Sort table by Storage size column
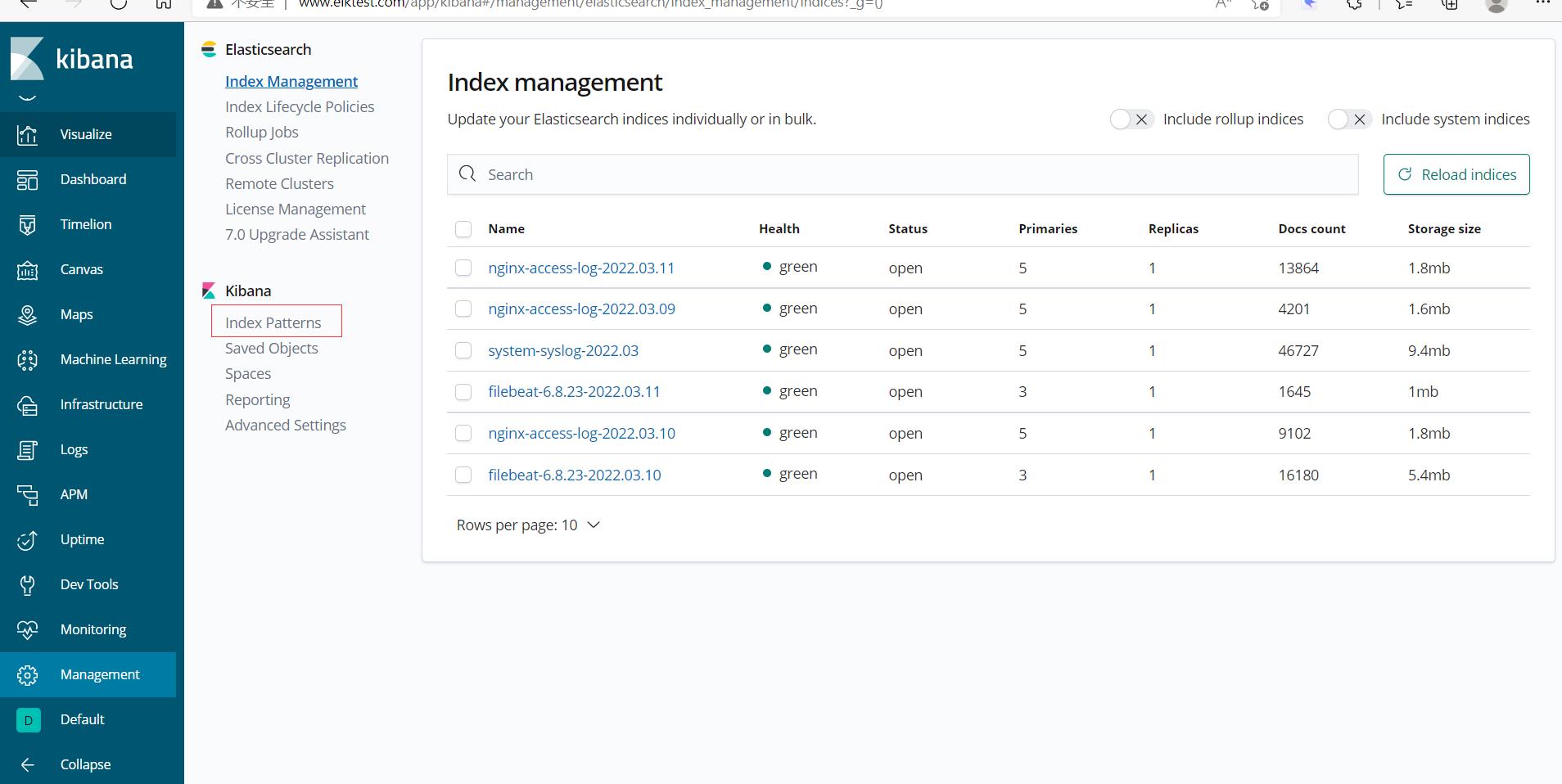 pyautogui.click(x=1444, y=229)
